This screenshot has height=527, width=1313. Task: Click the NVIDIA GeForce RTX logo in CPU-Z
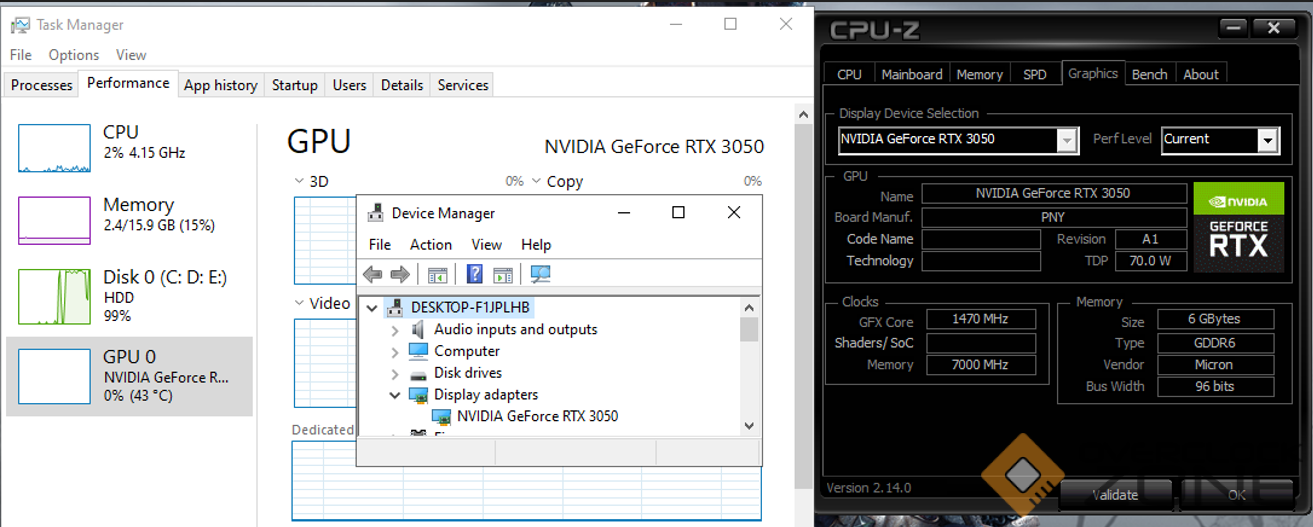point(1238,227)
